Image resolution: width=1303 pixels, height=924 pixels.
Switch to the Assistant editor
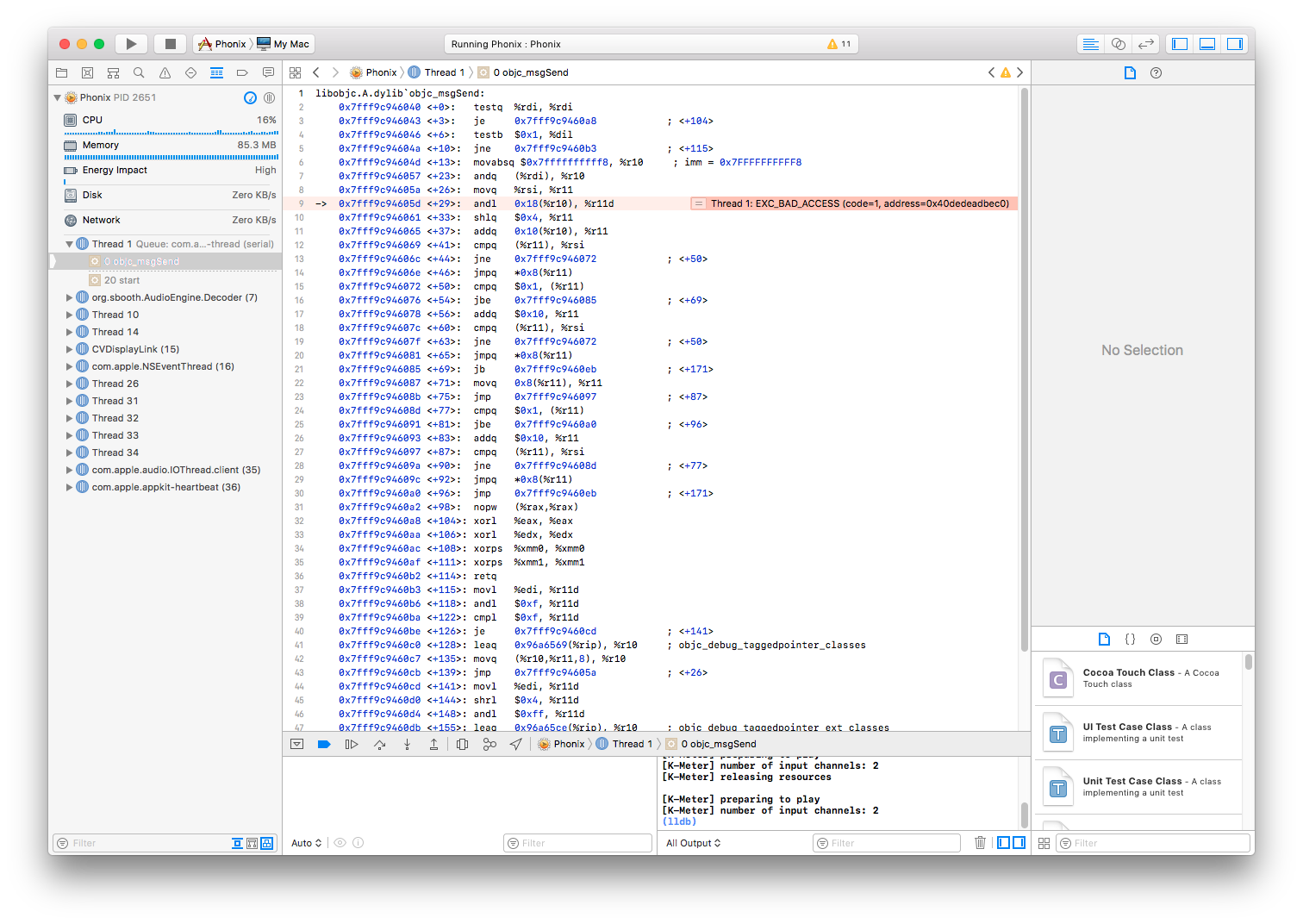point(1119,44)
